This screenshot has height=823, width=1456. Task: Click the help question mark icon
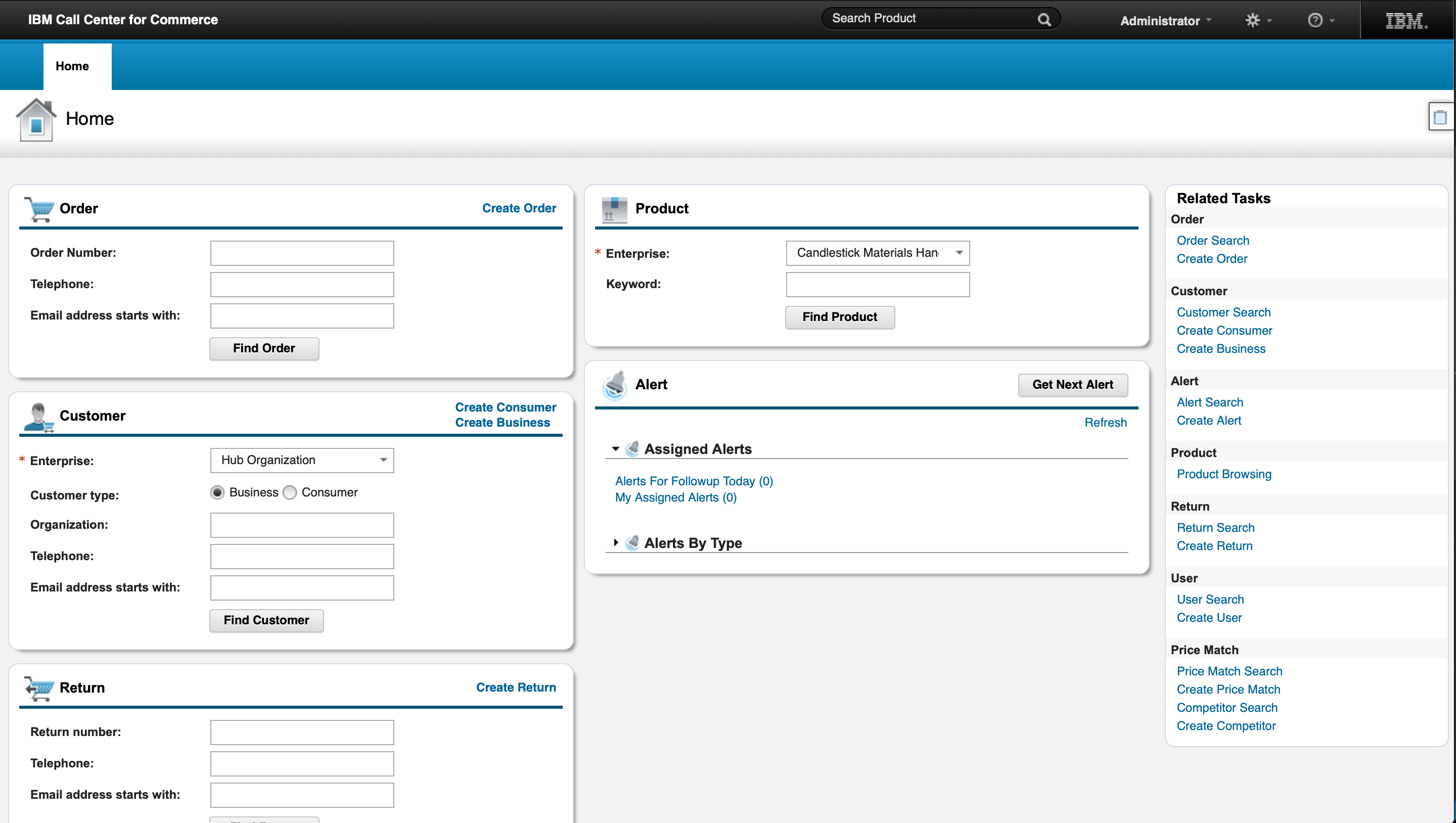pos(1315,20)
